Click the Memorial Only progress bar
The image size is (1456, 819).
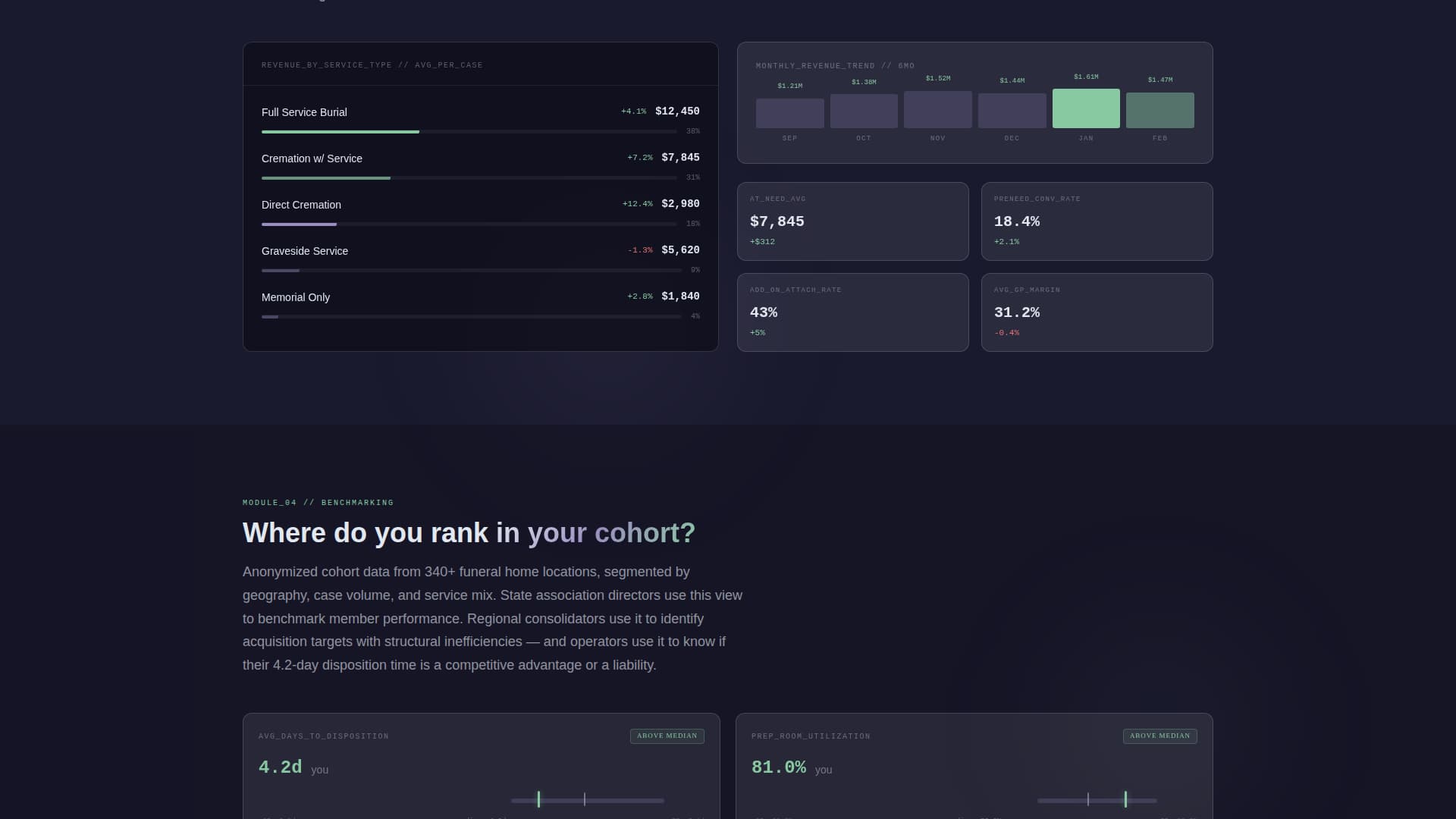point(472,317)
